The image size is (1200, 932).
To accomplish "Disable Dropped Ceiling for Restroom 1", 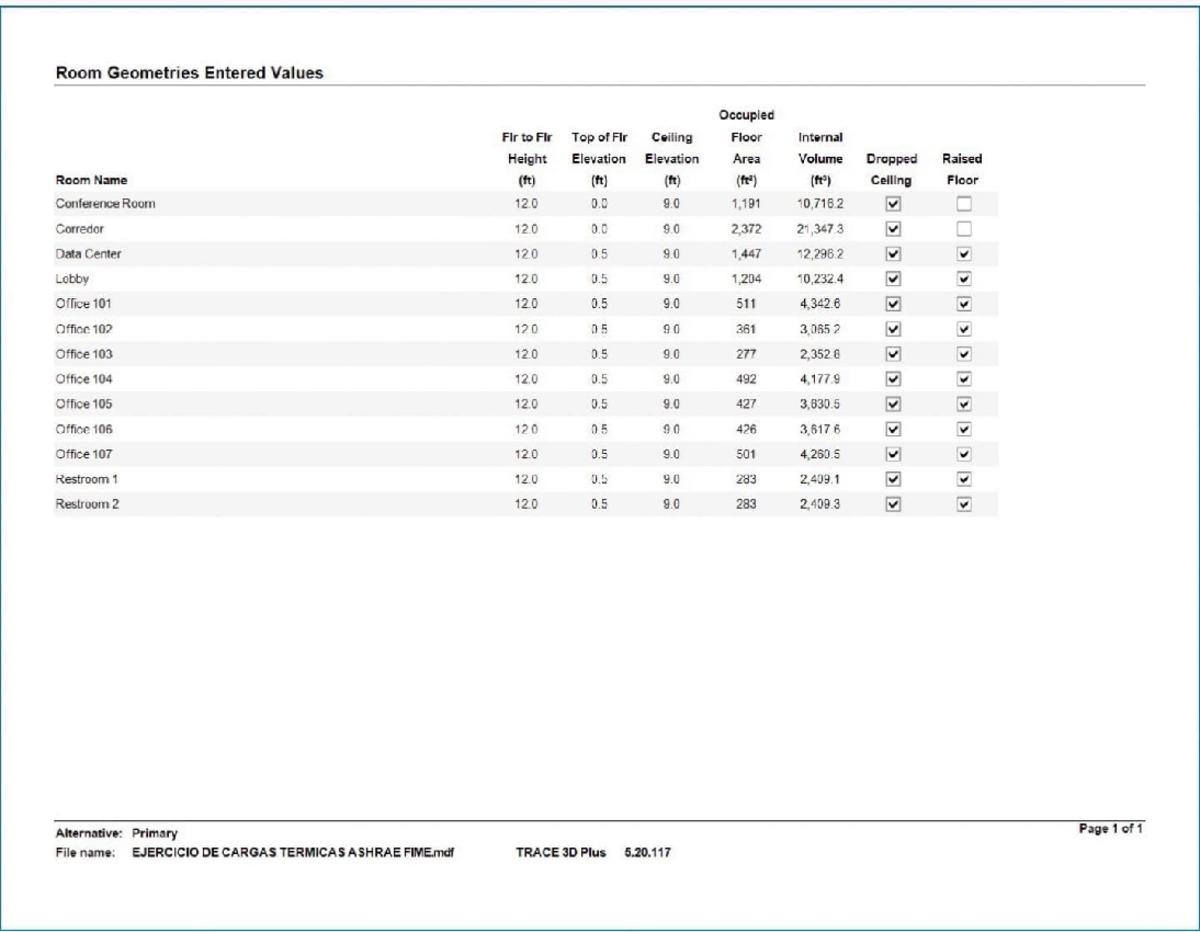I will point(894,479).
